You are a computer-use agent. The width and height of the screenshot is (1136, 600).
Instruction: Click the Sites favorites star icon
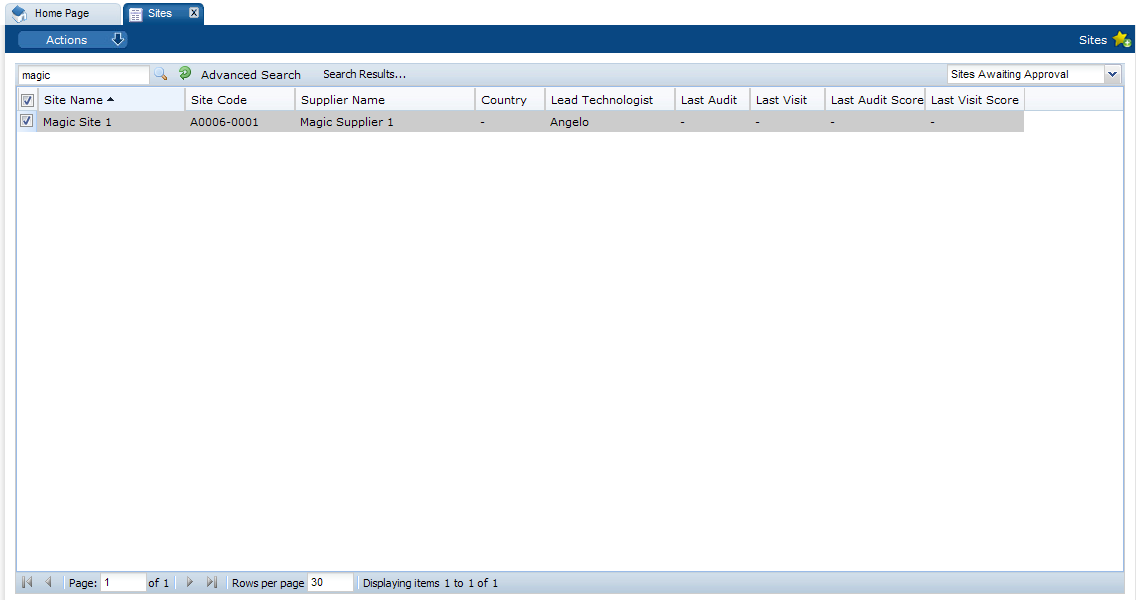pos(1122,39)
